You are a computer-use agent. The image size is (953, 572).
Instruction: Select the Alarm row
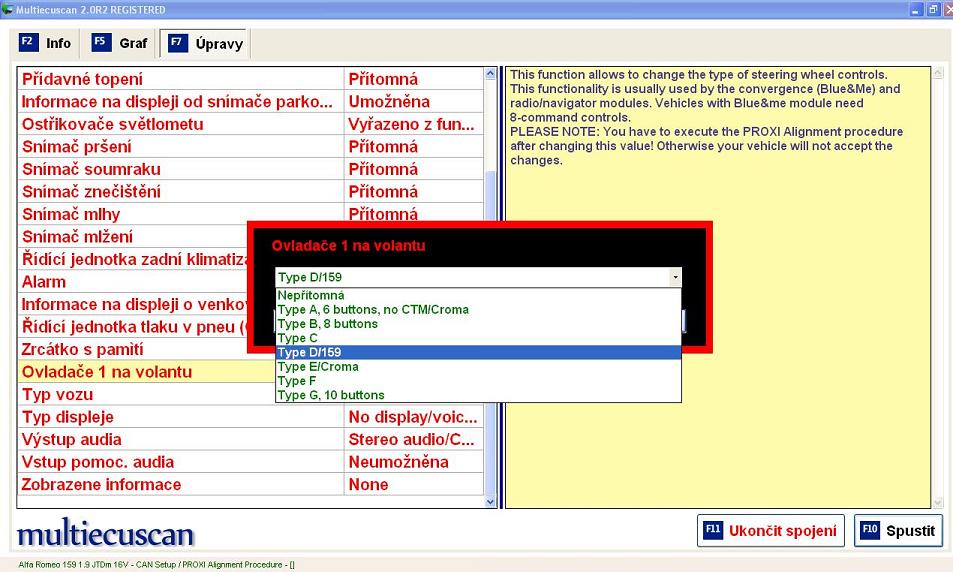coord(132,281)
